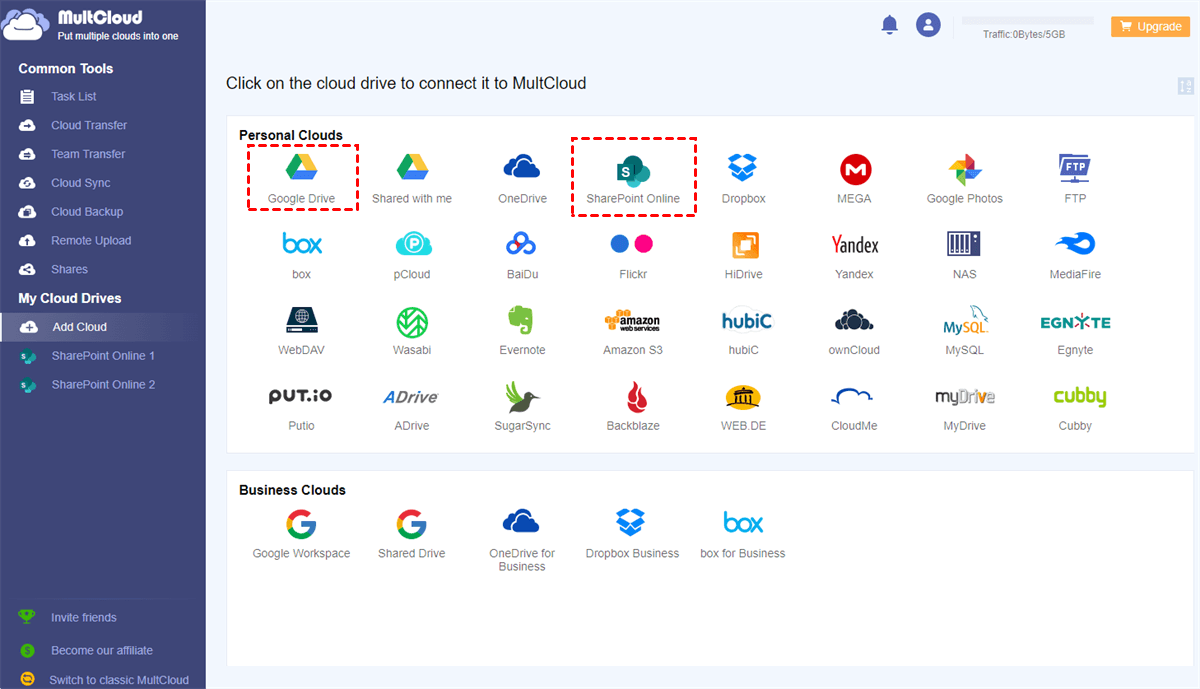Screen dimensions: 1200x689
Task: Select SharePoint Online 1 drive
Action: click(x=103, y=356)
